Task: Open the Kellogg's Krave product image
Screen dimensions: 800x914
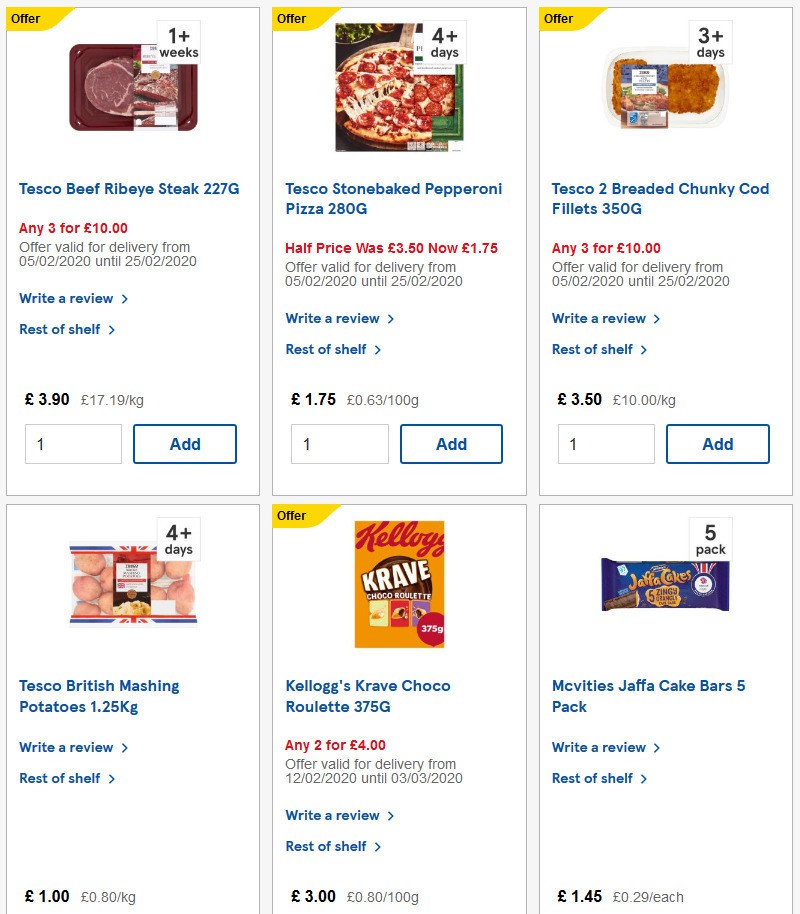Action: pyautogui.click(x=399, y=584)
